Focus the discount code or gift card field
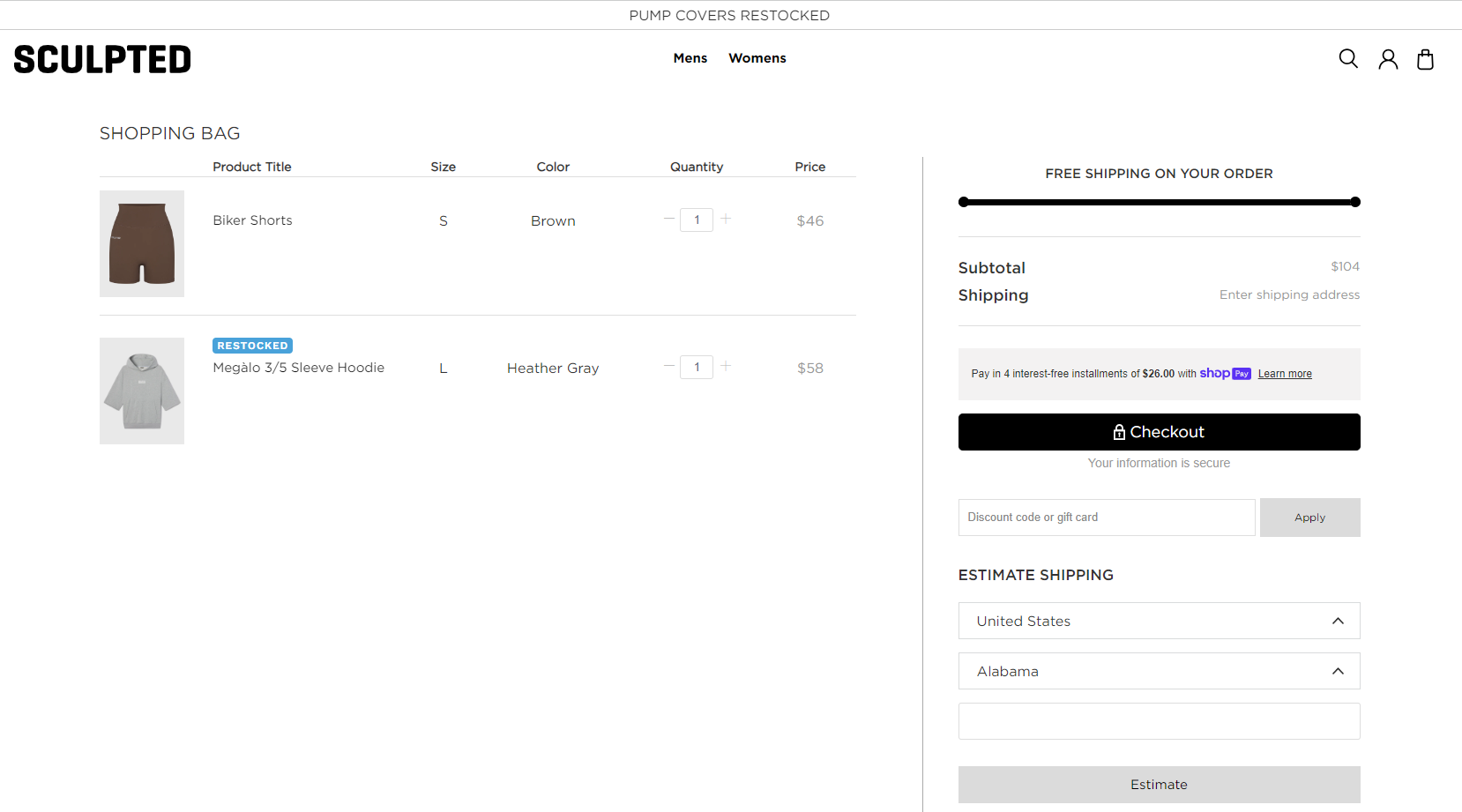 click(1106, 518)
